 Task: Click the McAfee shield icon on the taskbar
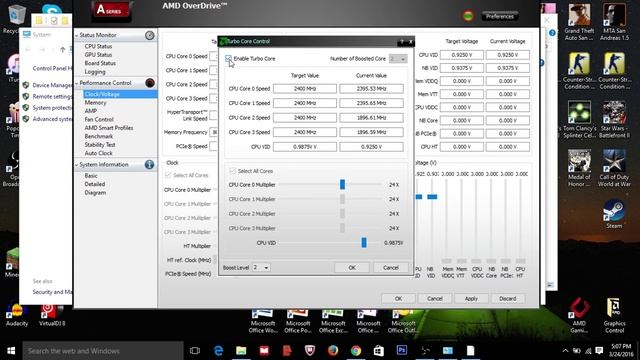click(x=310, y=351)
